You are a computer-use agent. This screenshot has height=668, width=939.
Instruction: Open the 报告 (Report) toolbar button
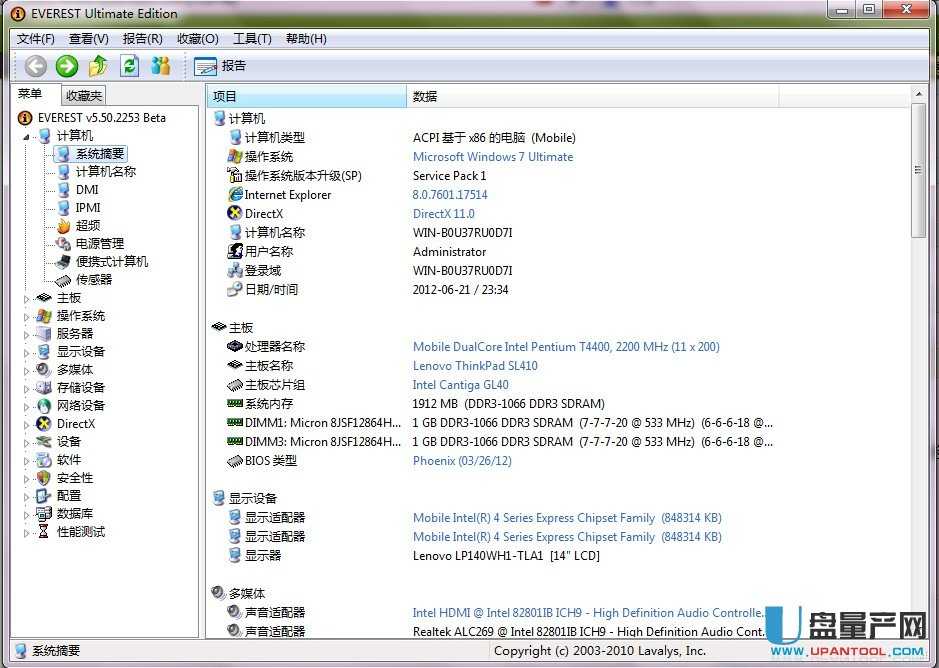220,66
